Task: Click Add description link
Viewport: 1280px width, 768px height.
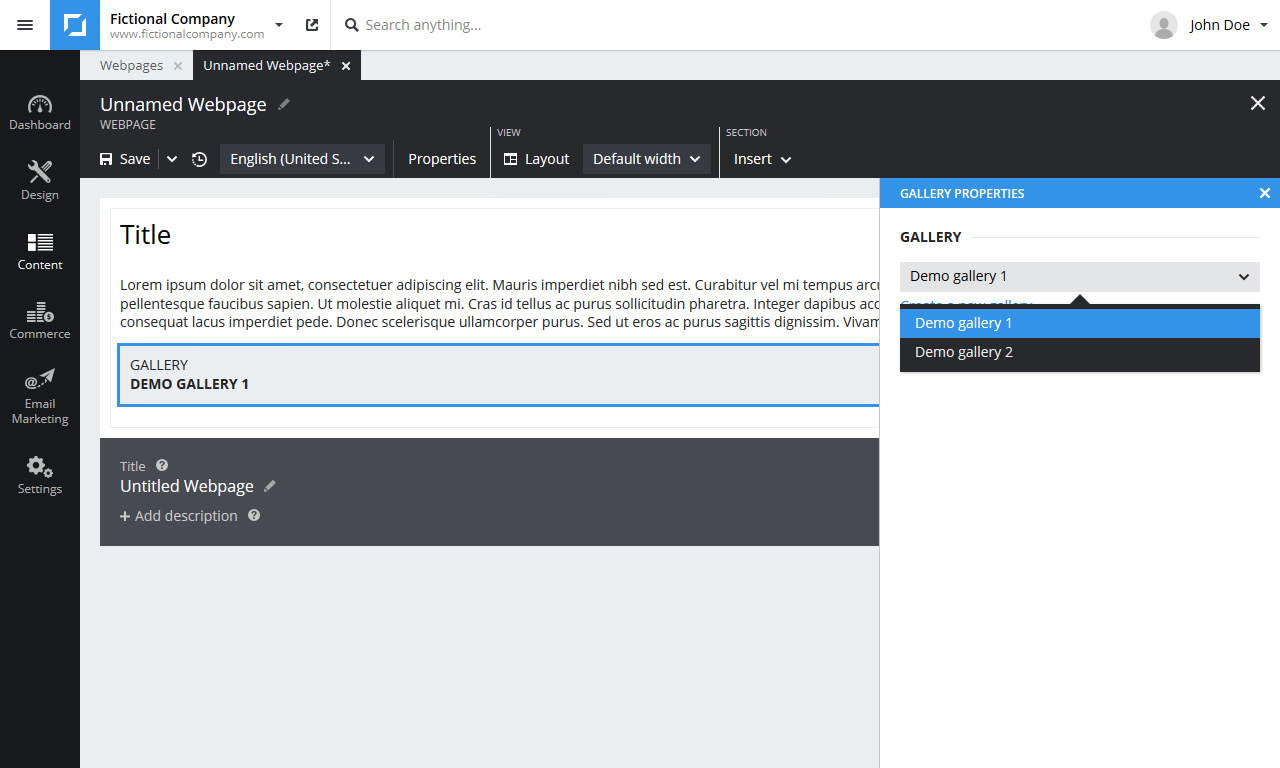Action: pos(179,516)
